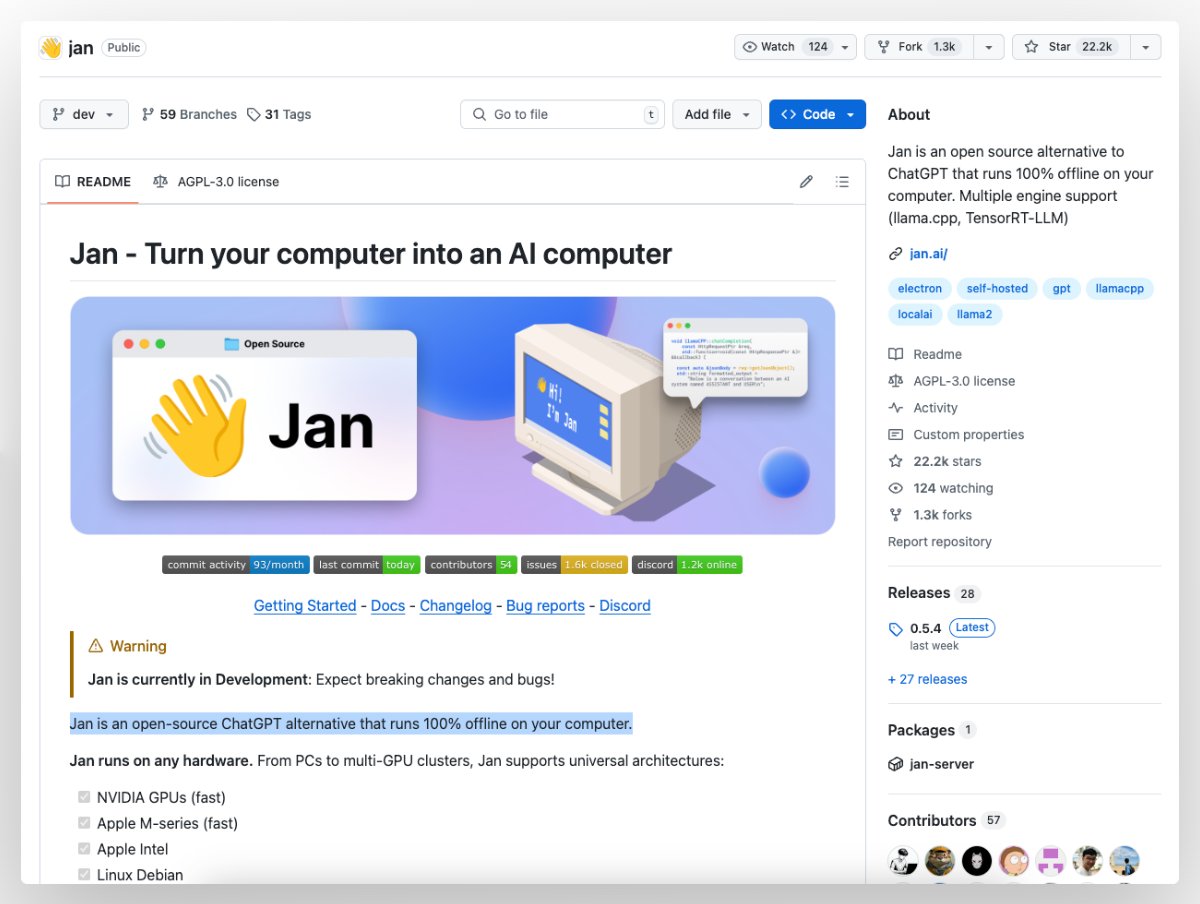Open the Discord link in README
The height and width of the screenshot is (904, 1200).
625,606
